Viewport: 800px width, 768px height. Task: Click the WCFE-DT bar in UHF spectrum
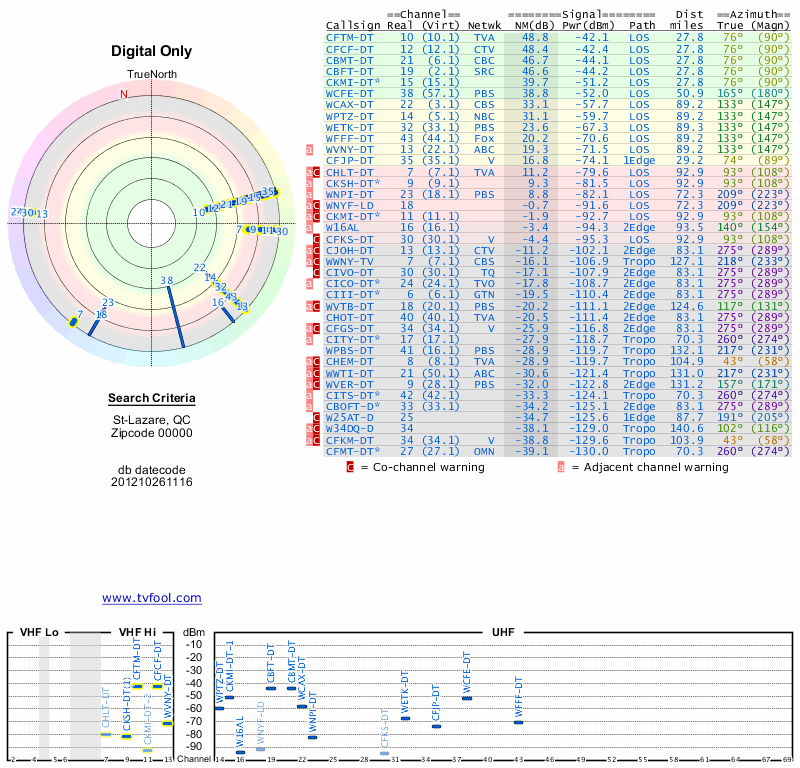[x=466, y=697]
